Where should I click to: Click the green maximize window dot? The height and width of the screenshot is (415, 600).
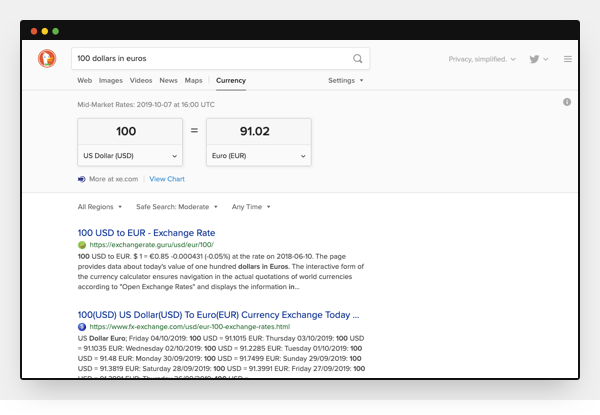click(55, 31)
